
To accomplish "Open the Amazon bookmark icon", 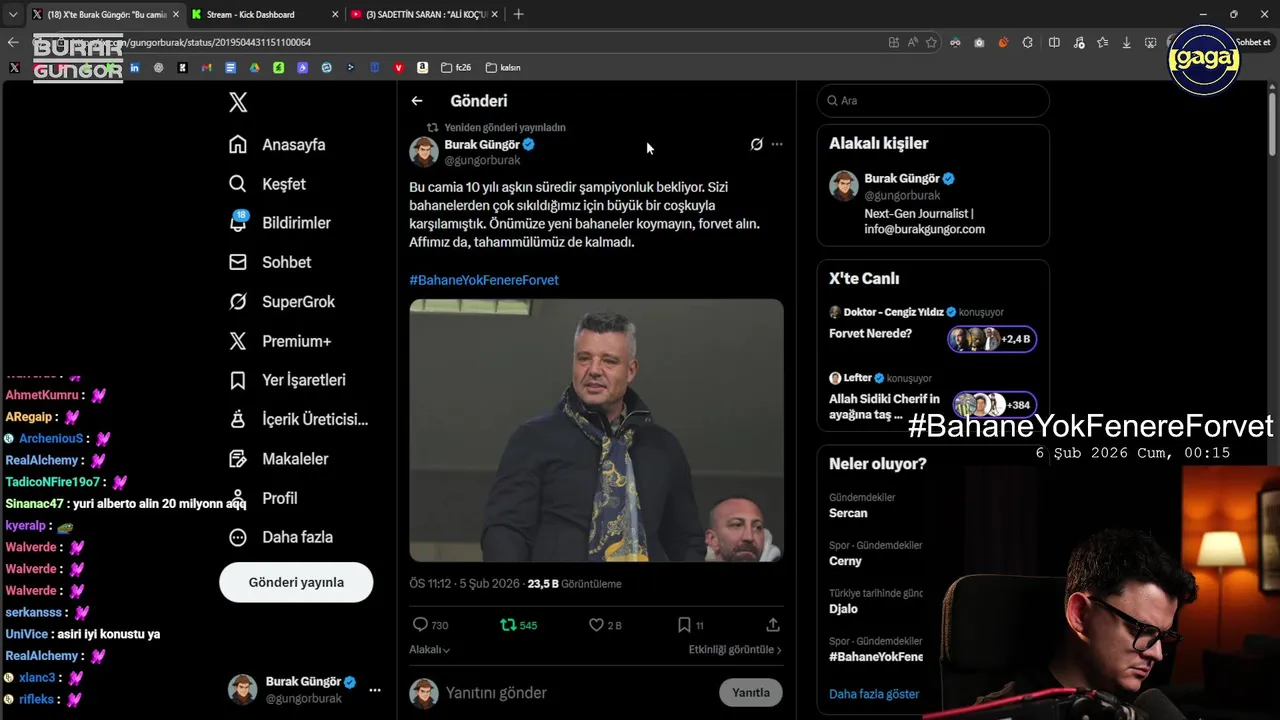I will [423, 68].
